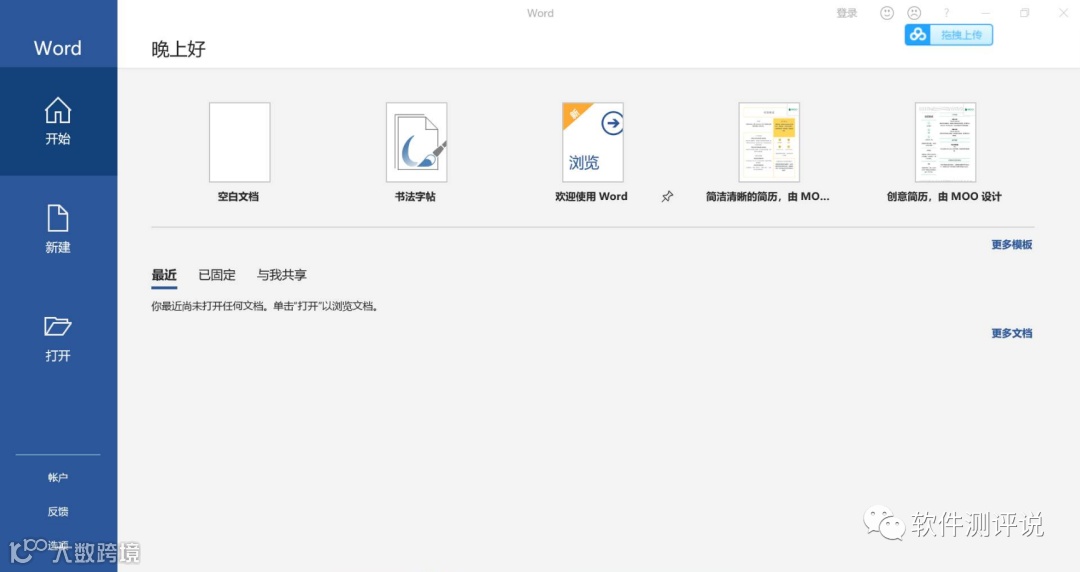Switch to the 与我共享 tab
The width and height of the screenshot is (1080, 572).
click(282, 275)
